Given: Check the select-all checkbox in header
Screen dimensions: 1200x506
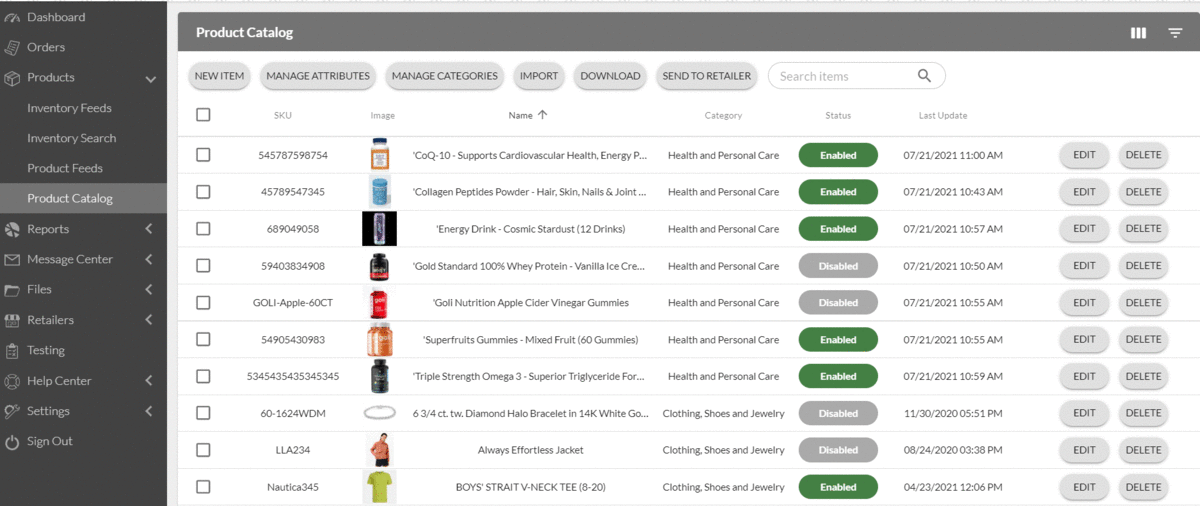Looking at the screenshot, I should click(203, 115).
